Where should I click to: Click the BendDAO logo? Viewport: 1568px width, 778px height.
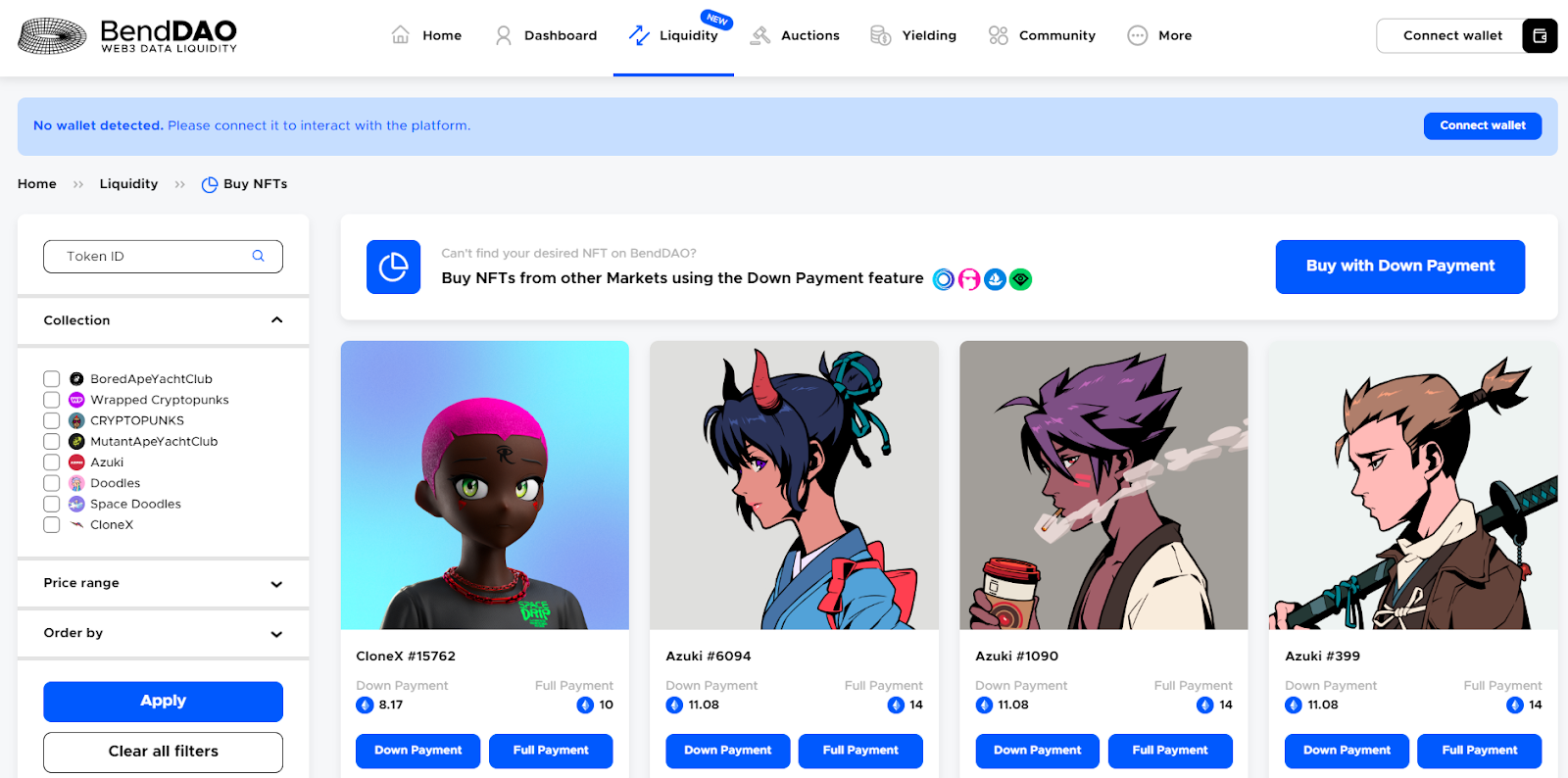127,36
